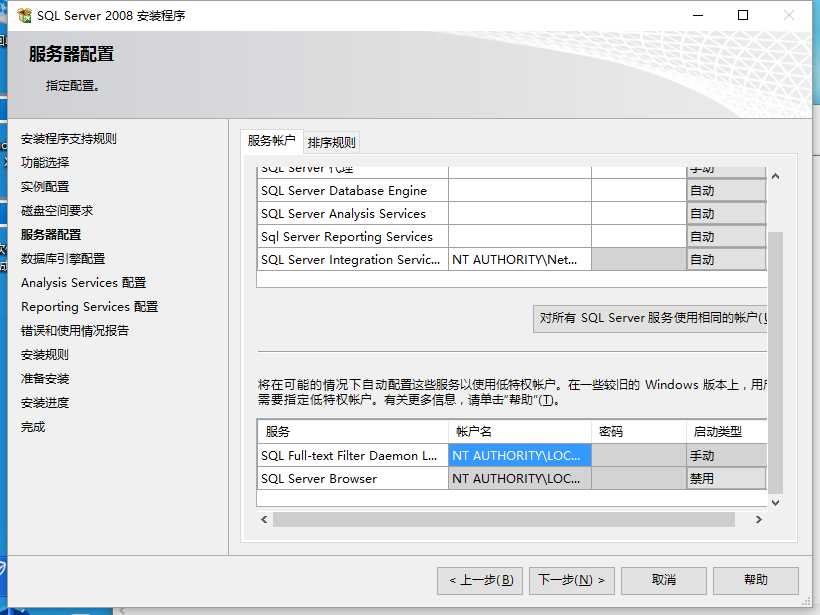The height and width of the screenshot is (615, 820).
Task: Click the vertical scrollbar thumb
Action: [x=776, y=362]
